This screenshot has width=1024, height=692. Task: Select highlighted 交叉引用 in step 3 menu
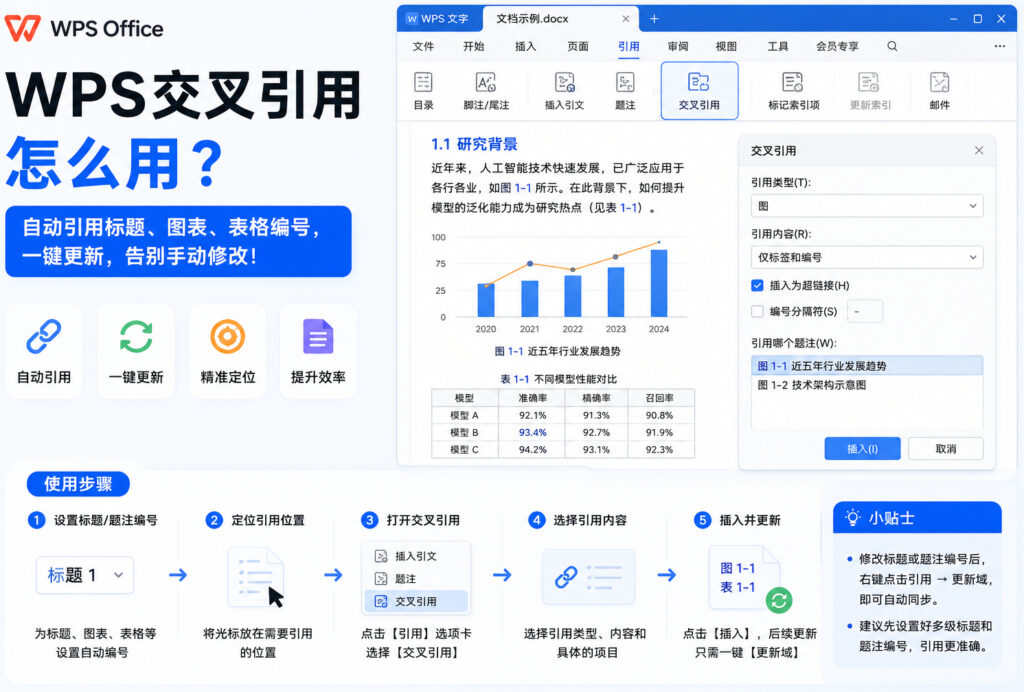tap(415, 601)
